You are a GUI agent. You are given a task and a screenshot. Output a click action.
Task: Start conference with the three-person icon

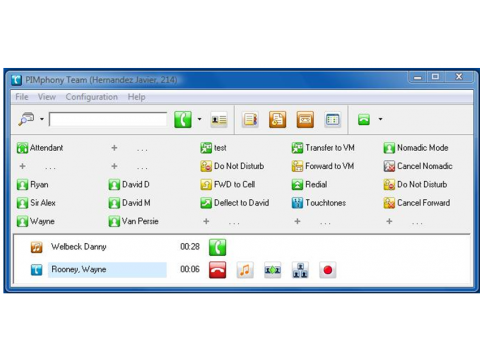pyautogui.click(x=300, y=270)
